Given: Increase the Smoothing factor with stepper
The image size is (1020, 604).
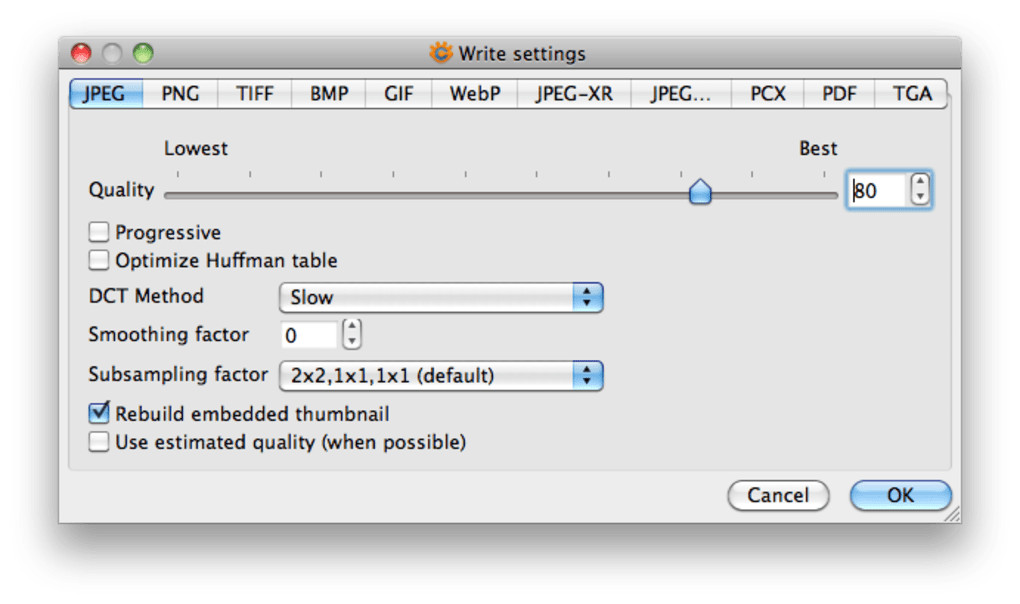Looking at the screenshot, I should 351,328.
